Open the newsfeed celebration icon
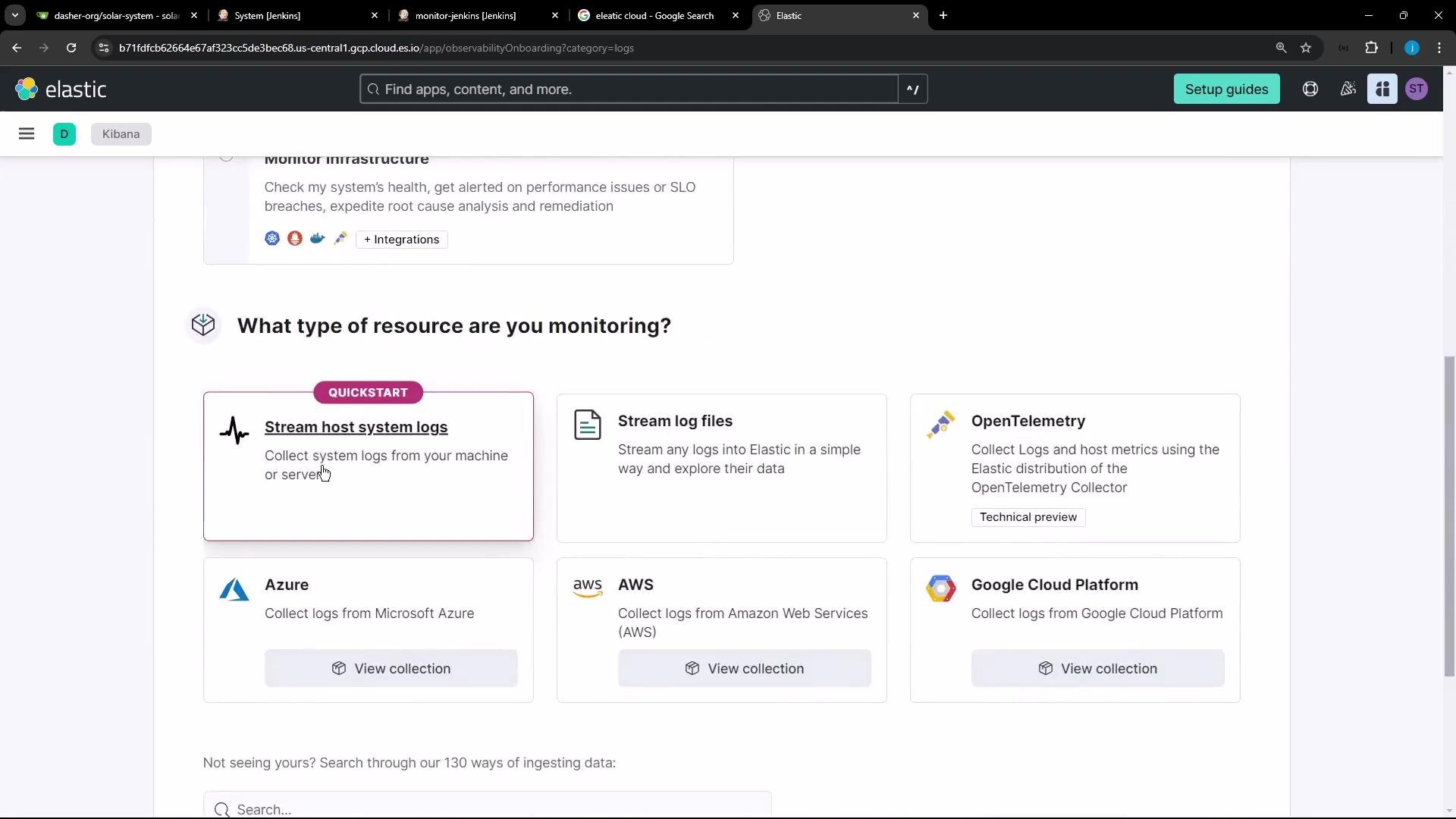 [1348, 89]
